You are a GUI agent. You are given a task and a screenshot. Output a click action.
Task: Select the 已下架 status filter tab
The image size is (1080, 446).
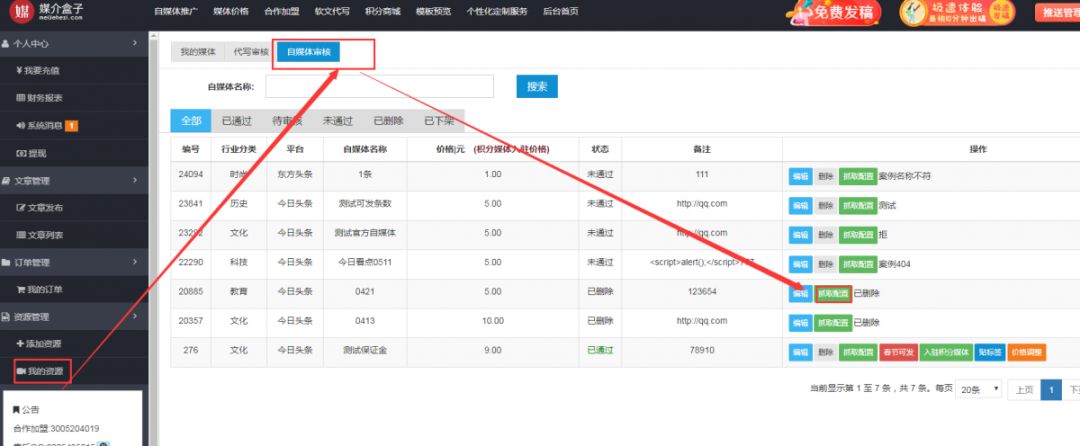pyautogui.click(x=439, y=120)
